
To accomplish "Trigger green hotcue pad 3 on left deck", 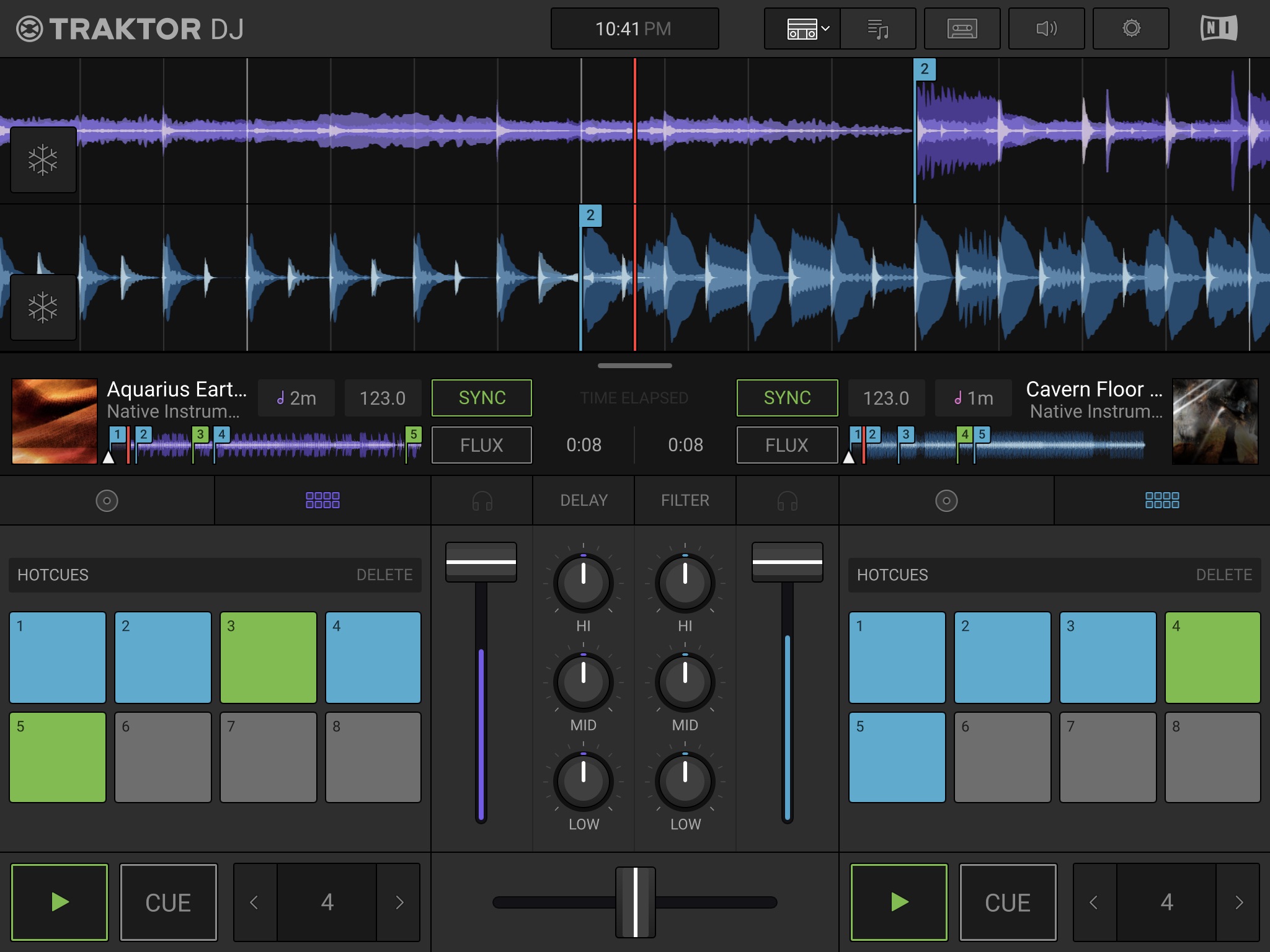I will [x=269, y=657].
